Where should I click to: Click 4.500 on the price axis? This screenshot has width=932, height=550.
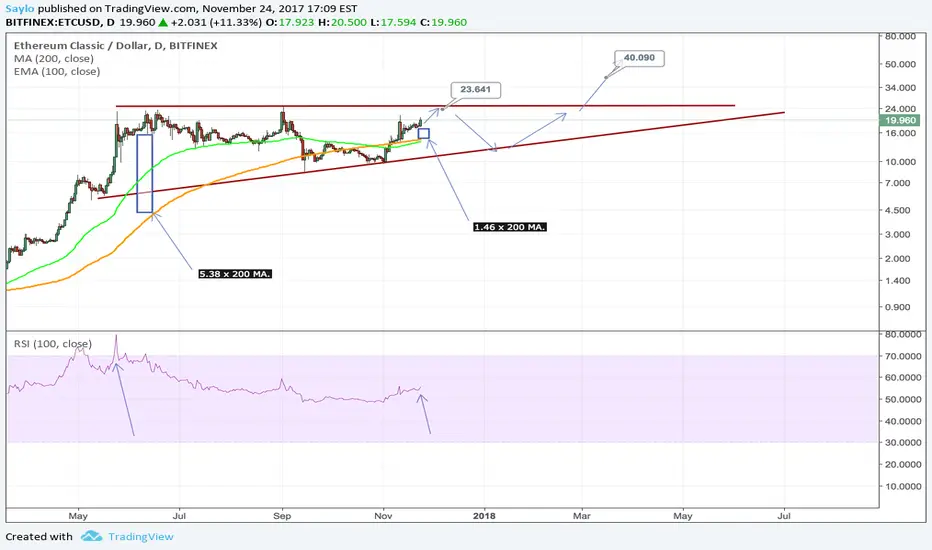(898, 210)
